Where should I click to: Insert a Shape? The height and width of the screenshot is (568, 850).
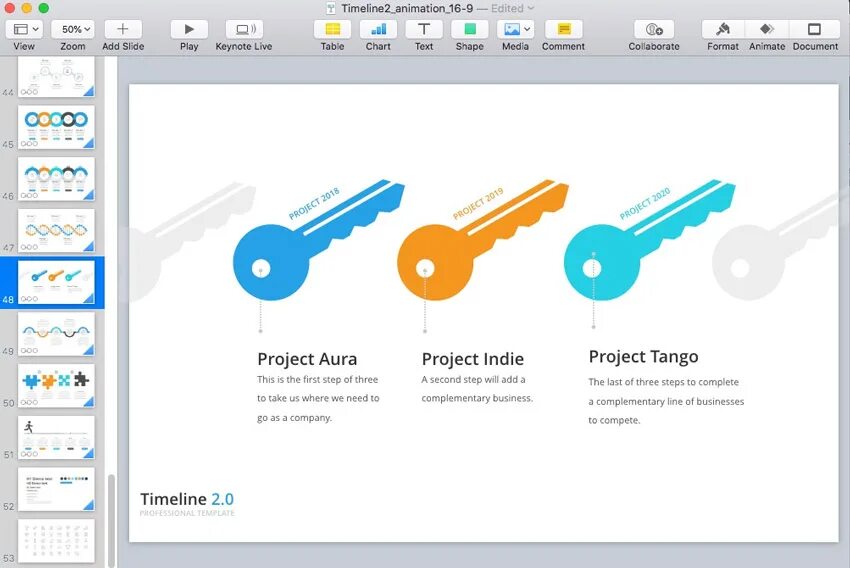click(469, 29)
